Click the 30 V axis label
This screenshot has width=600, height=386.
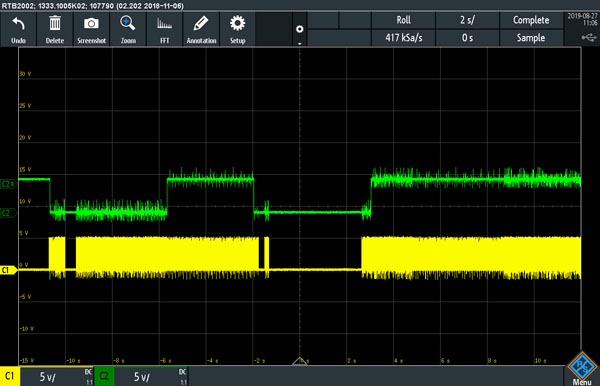pos(25,74)
